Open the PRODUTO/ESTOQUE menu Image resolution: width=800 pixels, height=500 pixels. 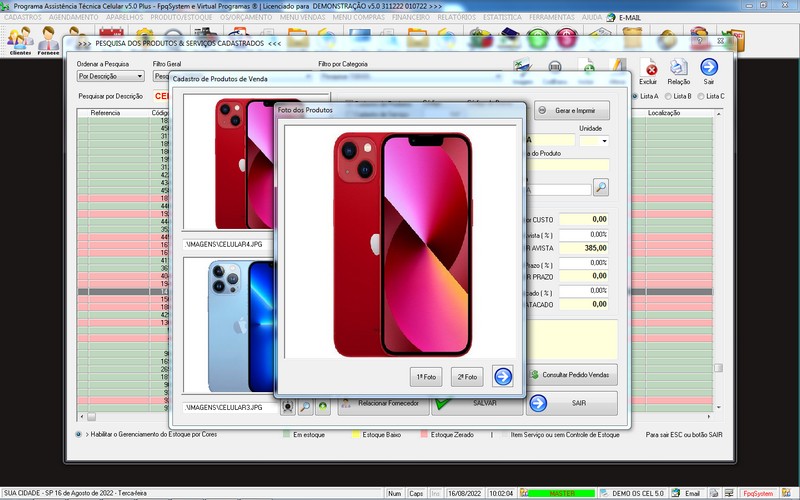pyautogui.click(x=181, y=17)
